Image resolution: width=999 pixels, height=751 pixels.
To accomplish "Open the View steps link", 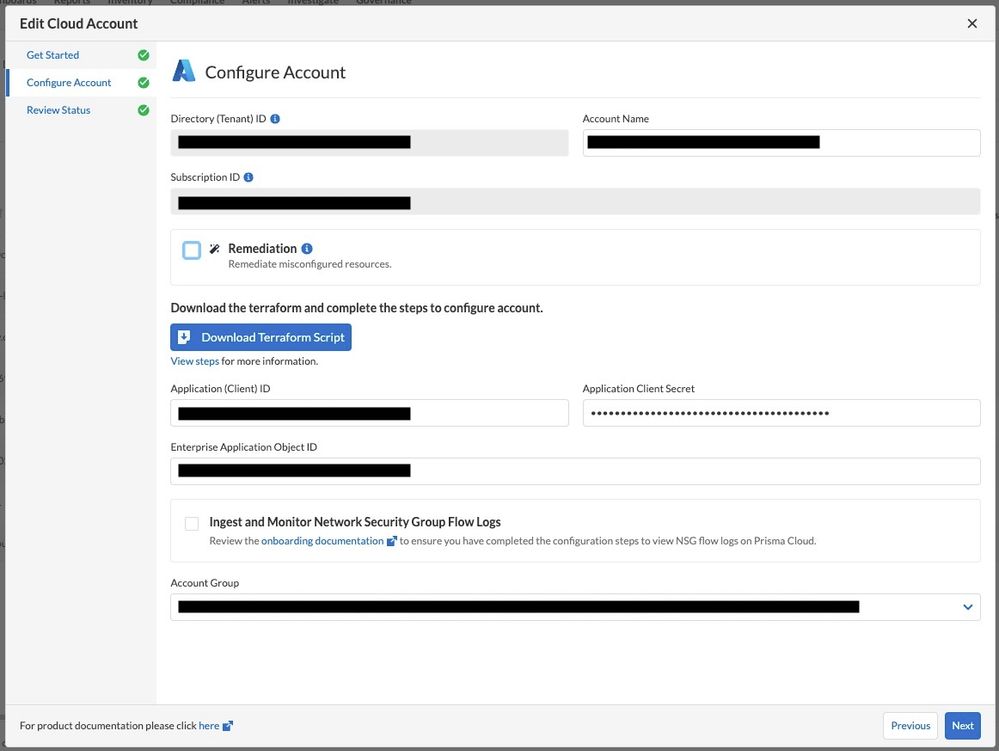I will (x=194, y=361).
